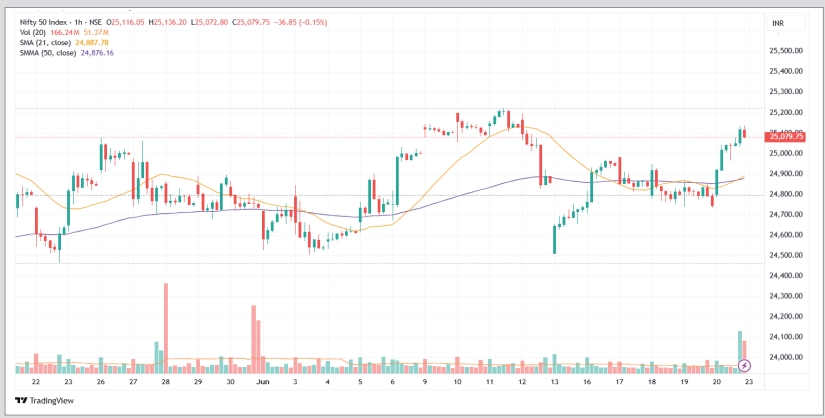The height and width of the screenshot is (418, 825).
Task: Click the 25,300.00 price axis label
Action: (786, 92)
